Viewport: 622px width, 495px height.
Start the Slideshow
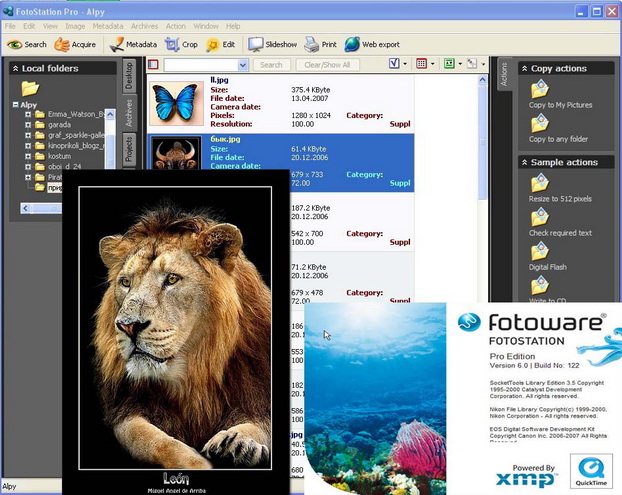coord(272,44)
